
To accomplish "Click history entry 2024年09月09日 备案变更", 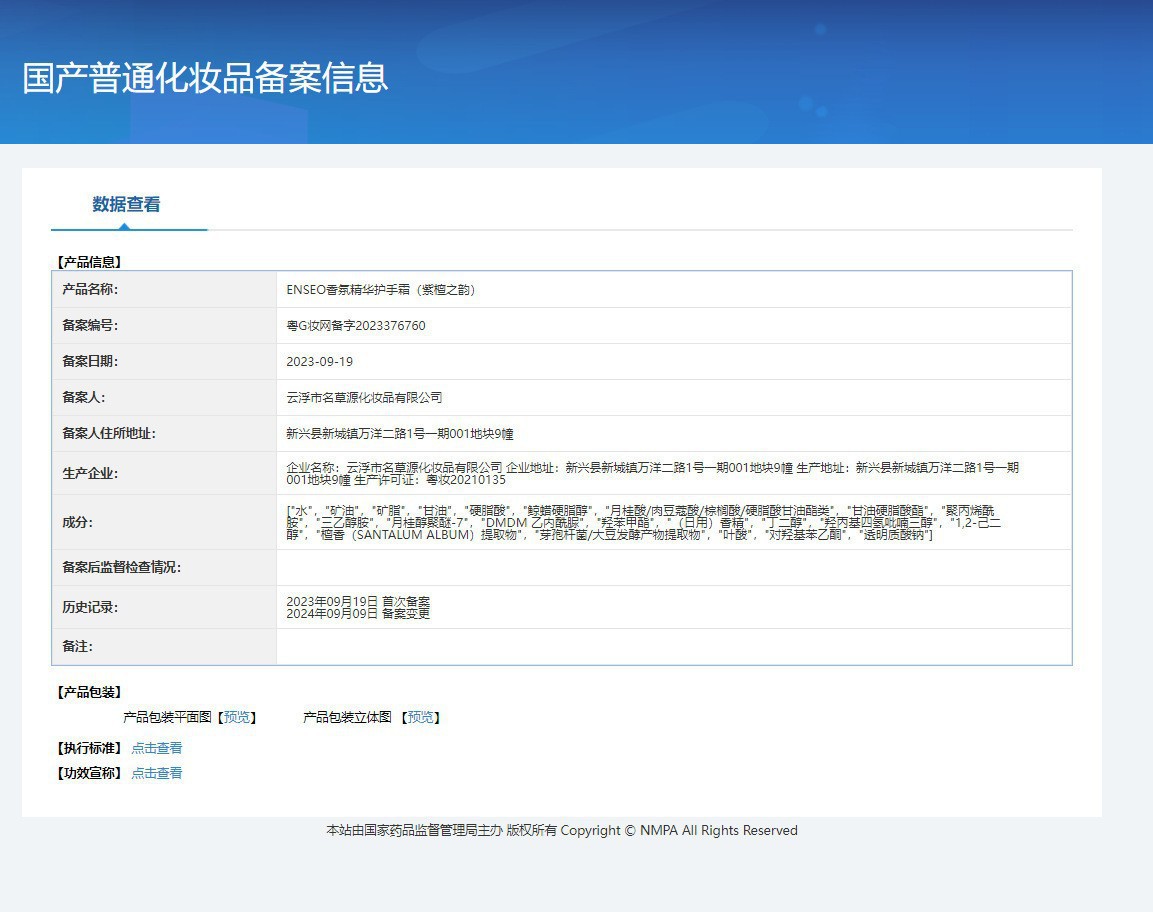I will pos(358,613).
